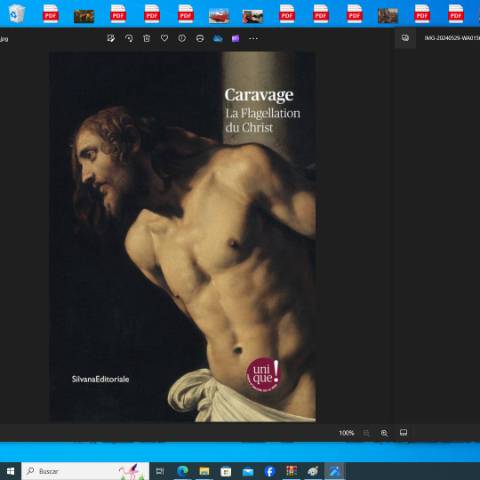Viewport: 480px width, 480px height.
Task: Show file info with the info icon
Action: 182,38
